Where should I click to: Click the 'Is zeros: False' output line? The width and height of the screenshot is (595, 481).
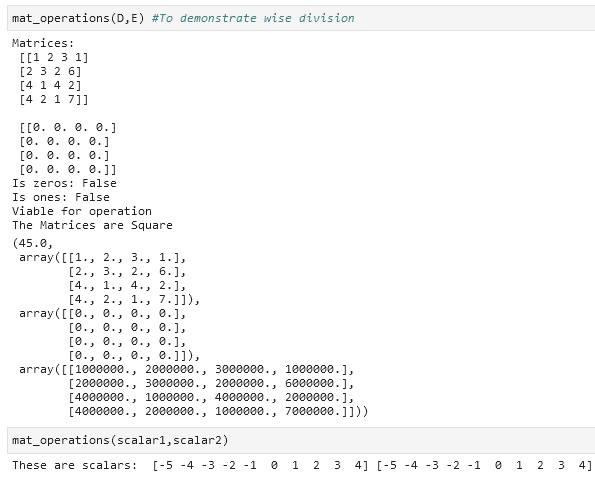(64, 183)
